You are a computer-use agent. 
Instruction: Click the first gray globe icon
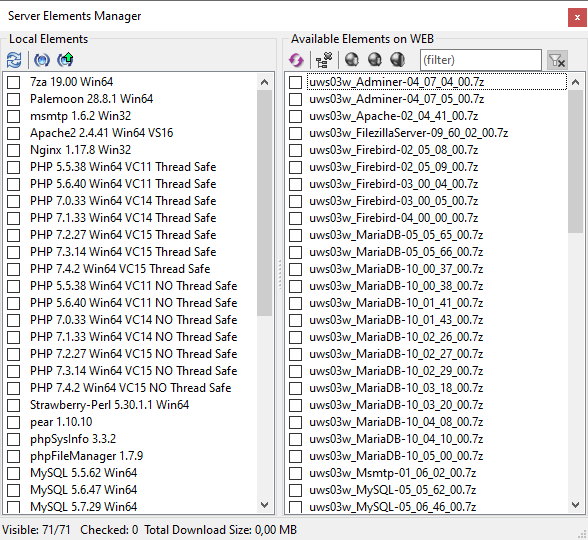[x=352, y=59]
